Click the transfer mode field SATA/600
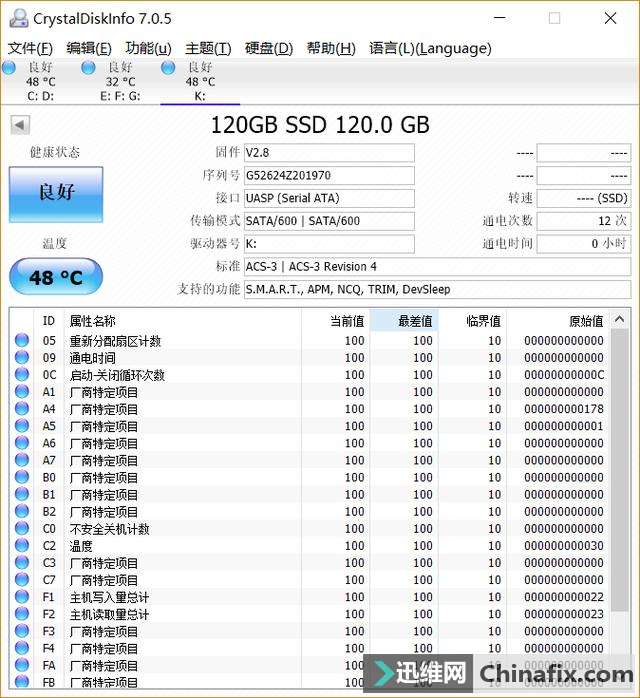640x698 pixels. tap(329, 221)
